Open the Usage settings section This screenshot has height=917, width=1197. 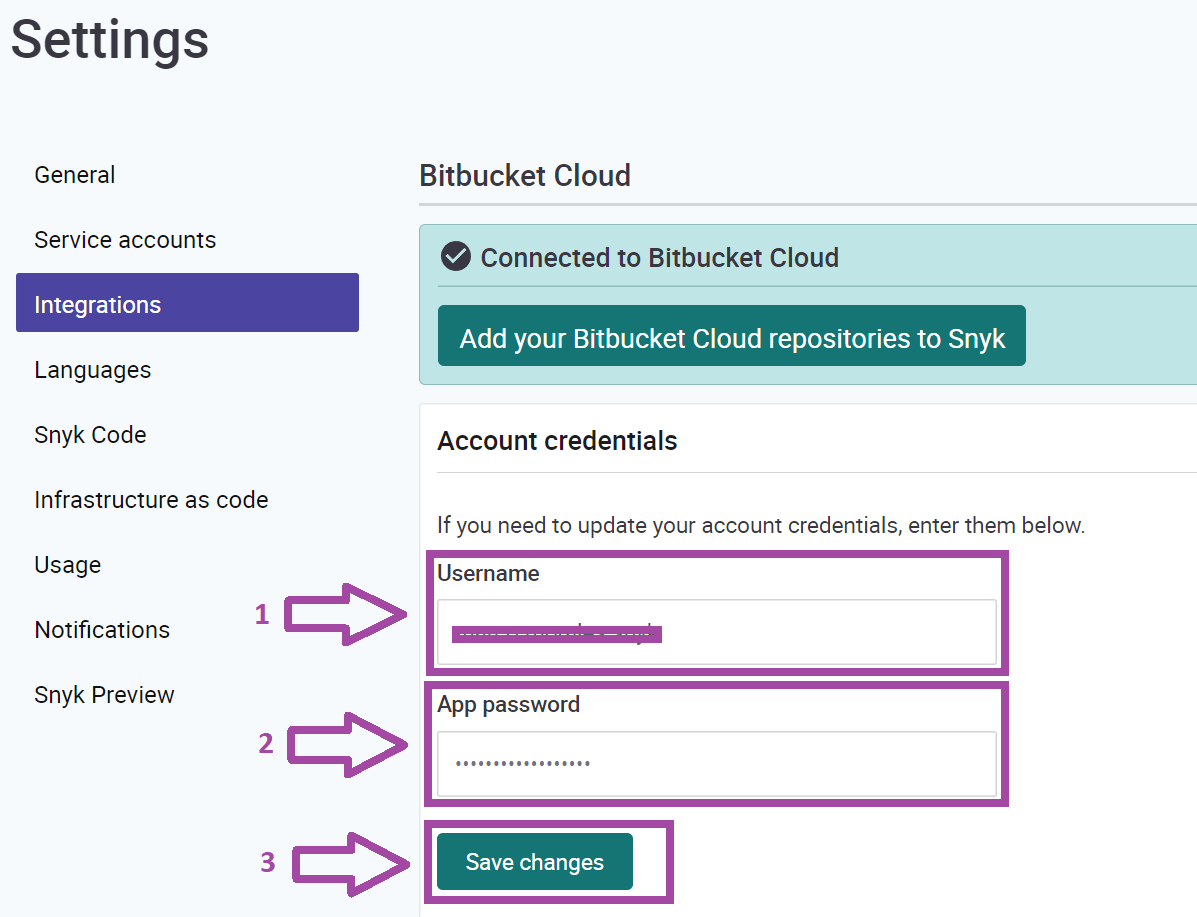67,564
